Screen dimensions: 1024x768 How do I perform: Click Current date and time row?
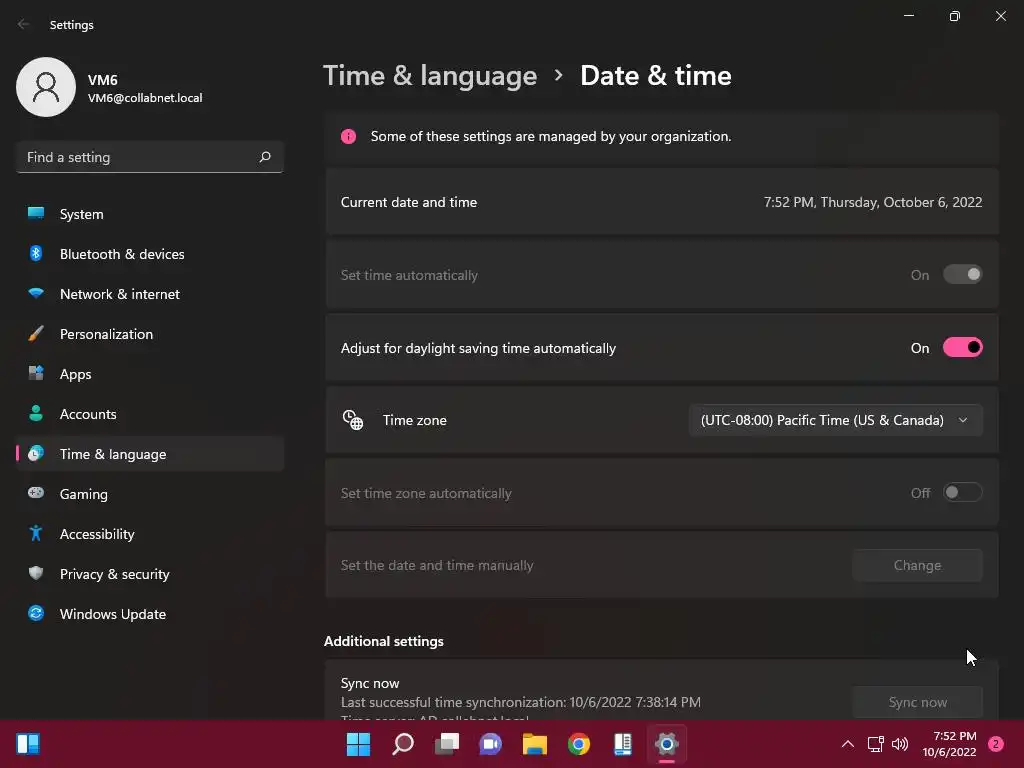click(x=662, y=202)
